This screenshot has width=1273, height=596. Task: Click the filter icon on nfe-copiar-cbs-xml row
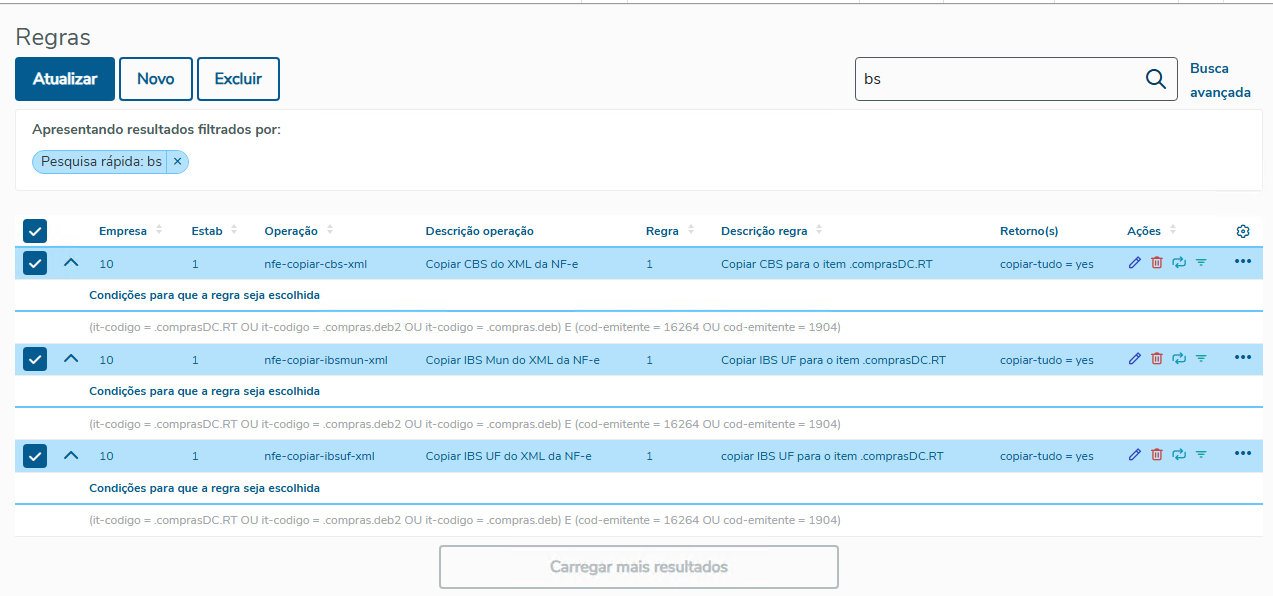click(x=1201, y=263)
